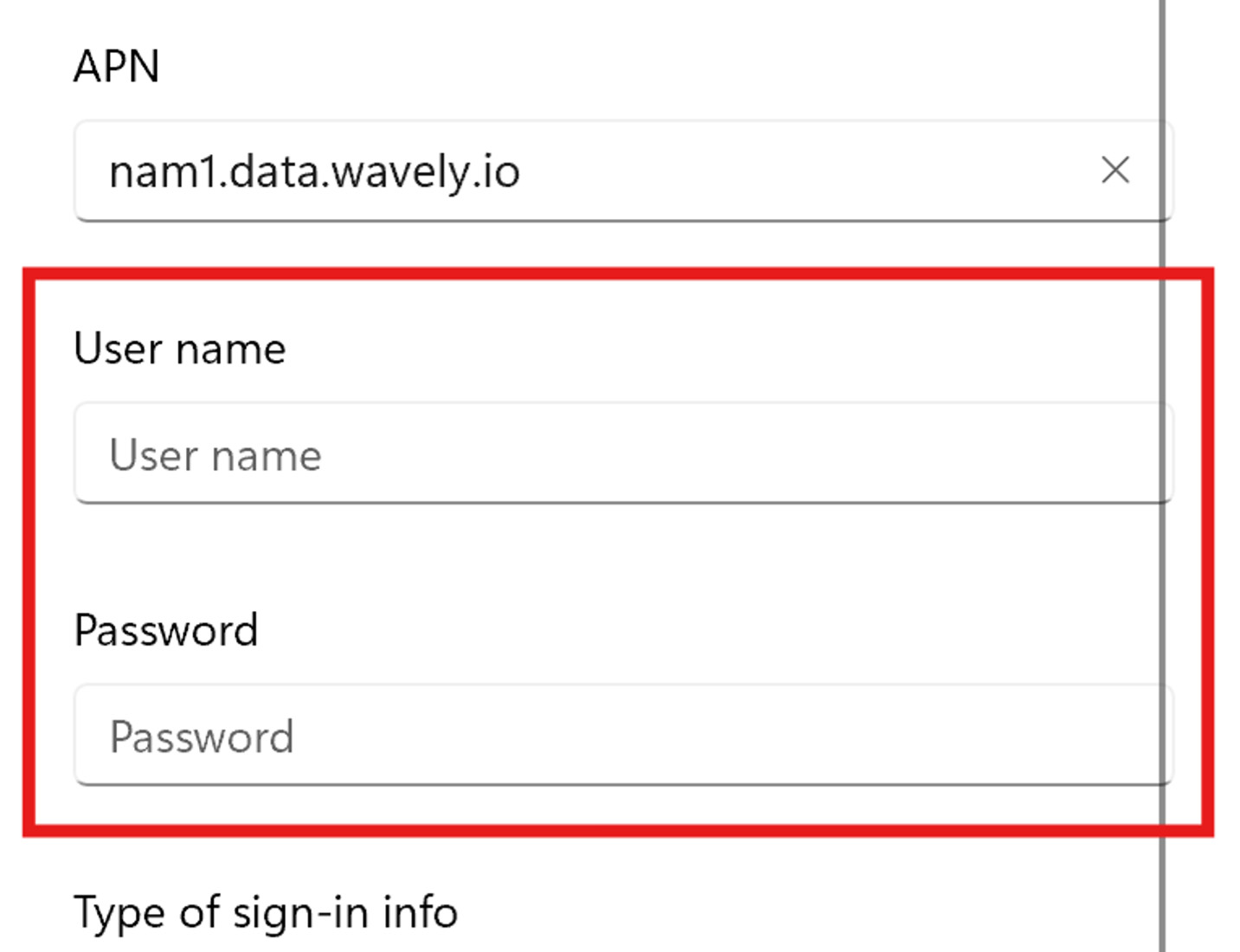Place cursor in nam1.data.wavely.io text

coord(314,171)
